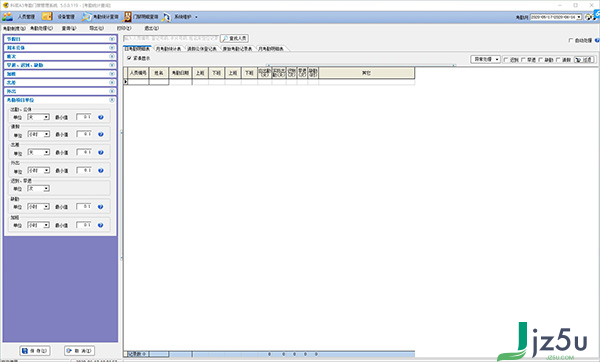The image size is (600, 362).
Task: Click the help icon beside 自动处理 checkbox
Action: tap(597, 40)
